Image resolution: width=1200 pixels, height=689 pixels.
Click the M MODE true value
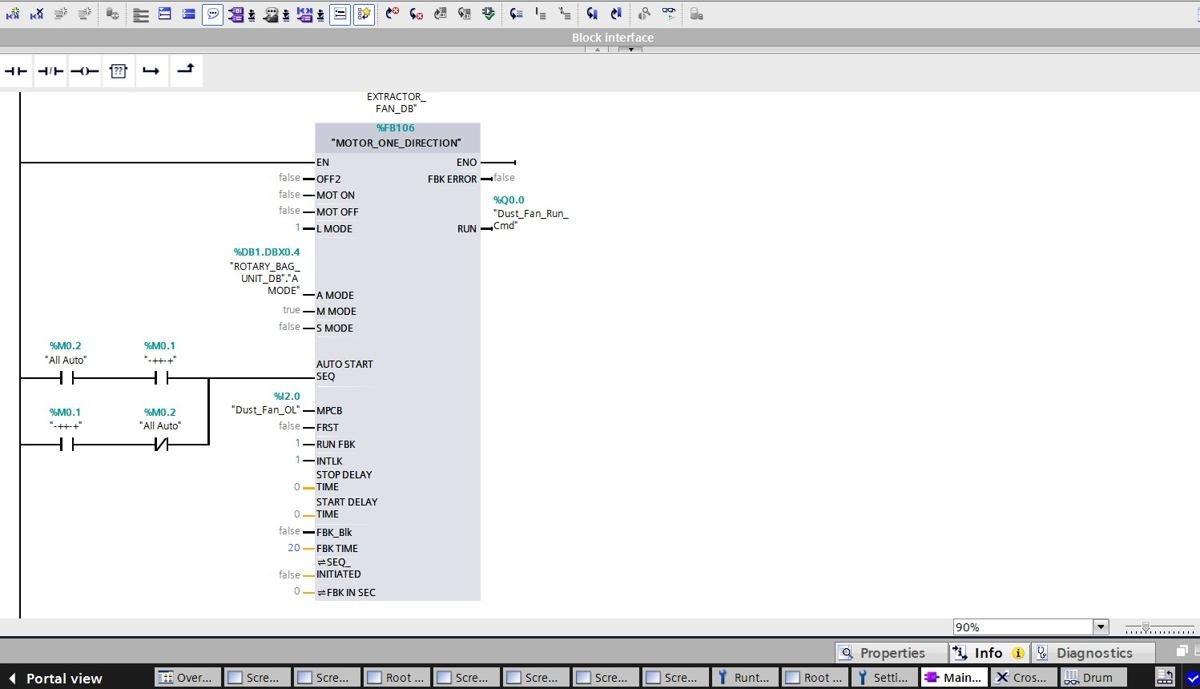pyautogui.click(x=291, y=310)
